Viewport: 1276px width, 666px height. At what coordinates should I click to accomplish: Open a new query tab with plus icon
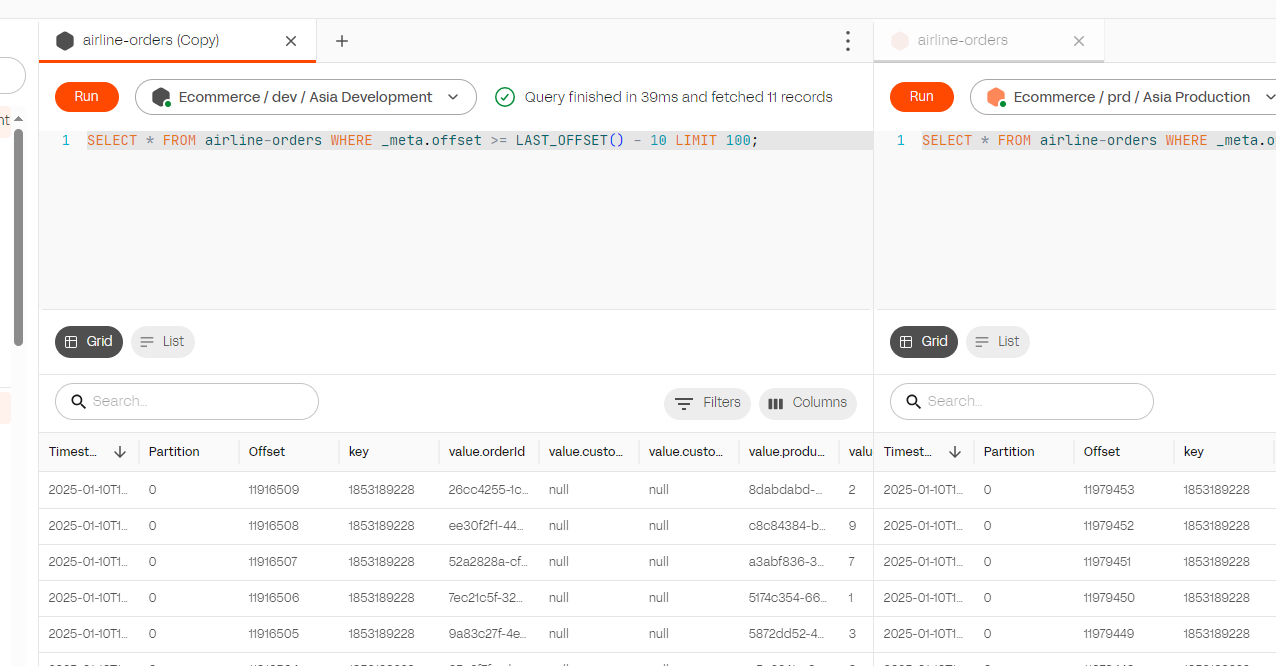click(342, 41)
